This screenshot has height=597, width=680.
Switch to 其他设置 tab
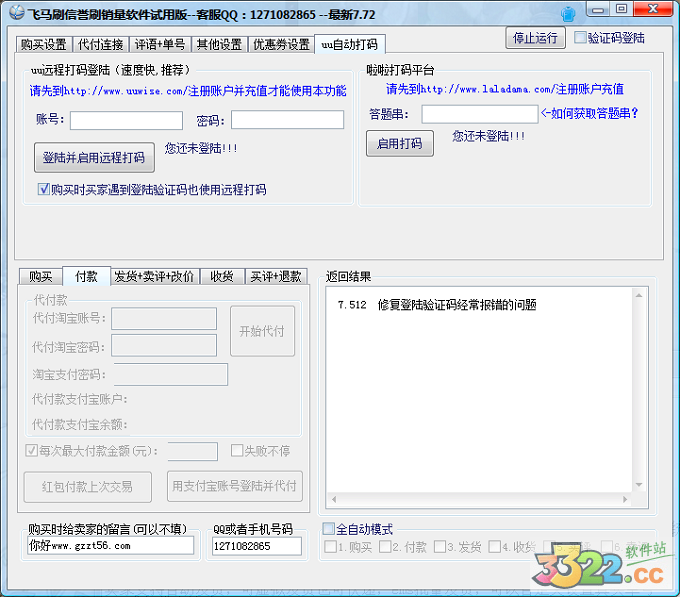coord(219,44)
